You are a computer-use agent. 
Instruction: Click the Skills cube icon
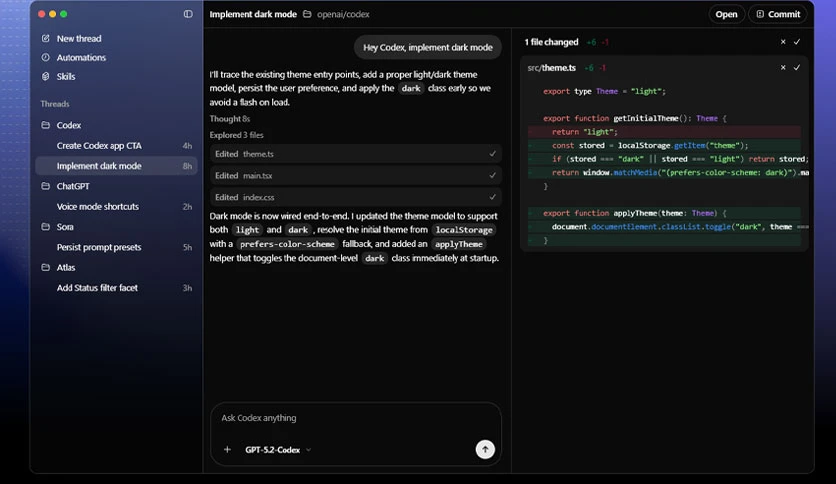pos(46,76)
